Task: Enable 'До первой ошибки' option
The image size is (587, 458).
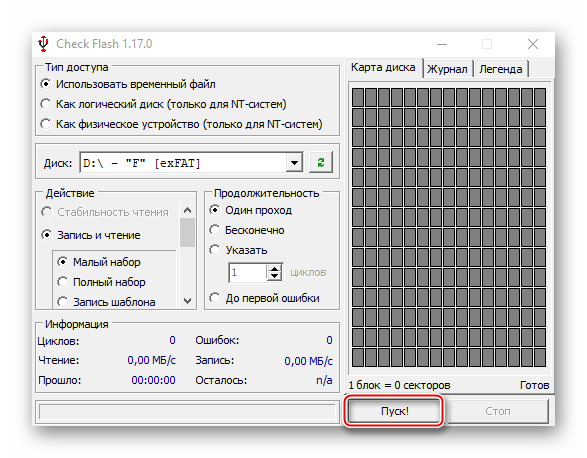Action: [264, 298]
